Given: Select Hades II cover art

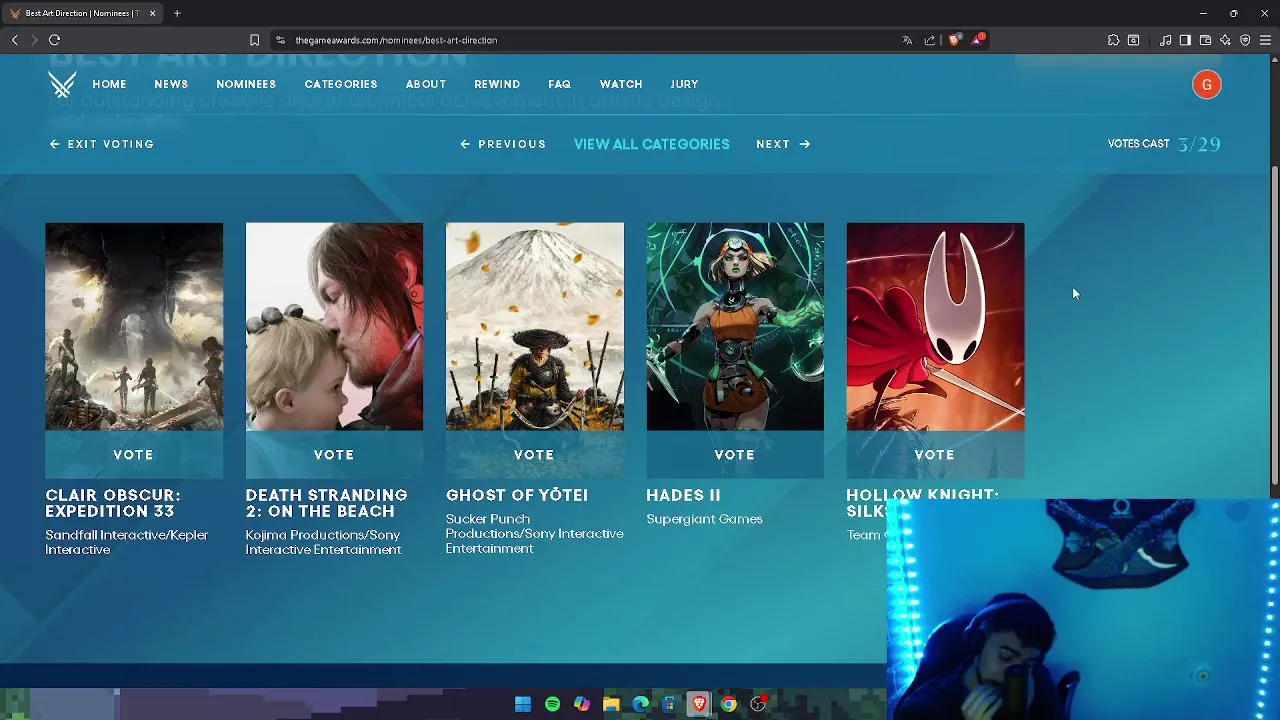Looking at the screenshot, I should click(735, 327).
